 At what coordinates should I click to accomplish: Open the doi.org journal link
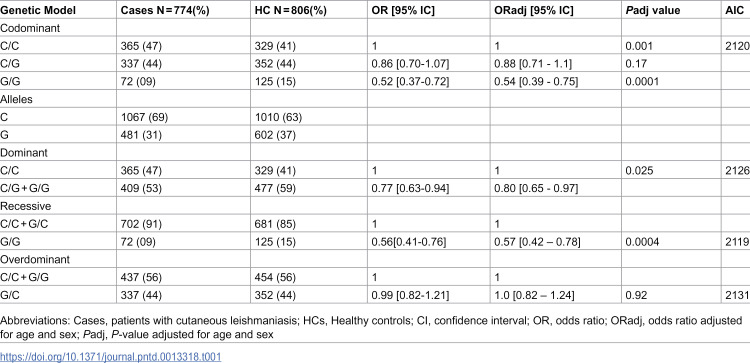coord(110,356)
